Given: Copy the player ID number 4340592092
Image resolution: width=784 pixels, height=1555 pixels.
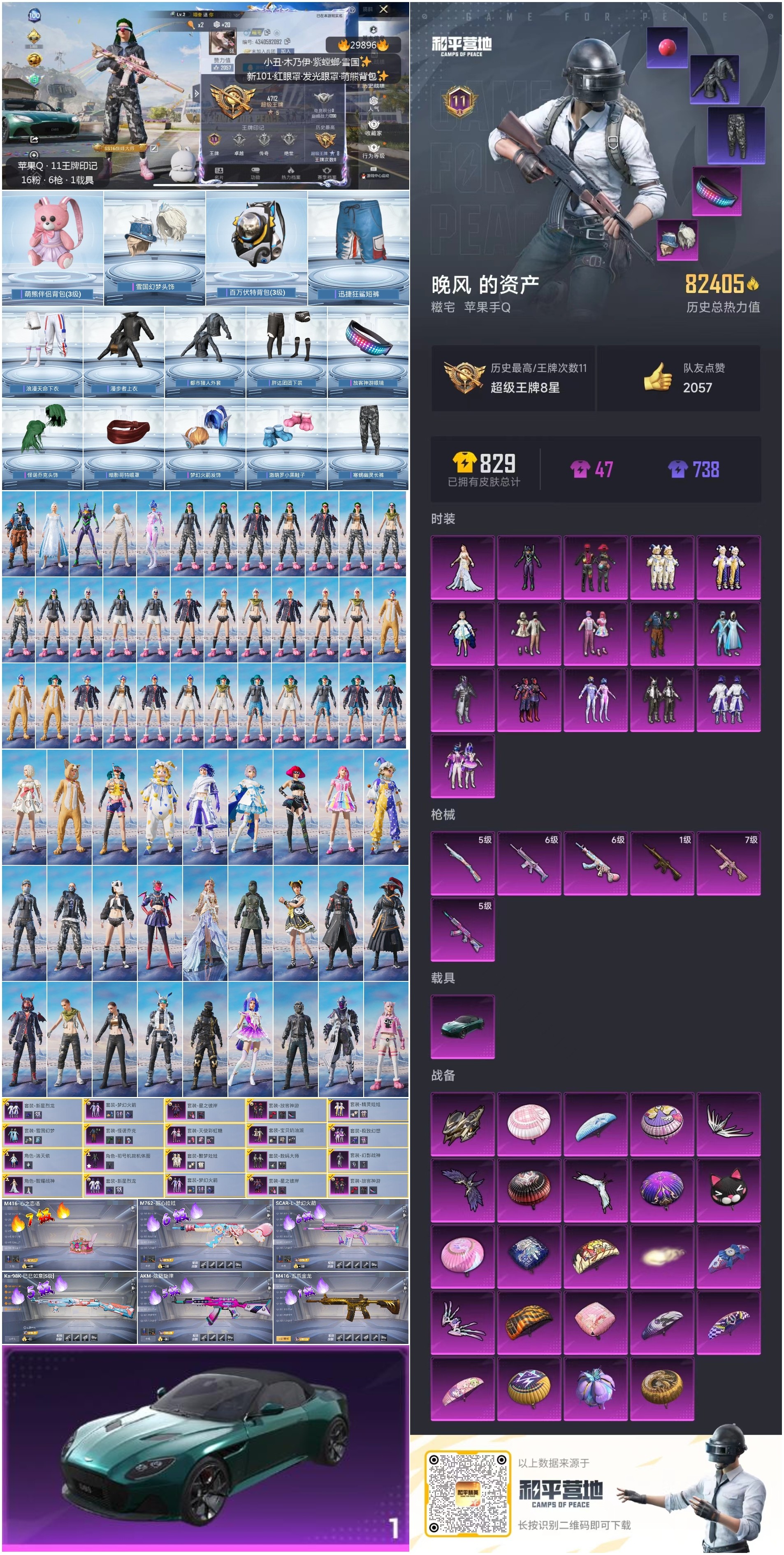Looking at the screenshot, I should click(x=288, y=42).
